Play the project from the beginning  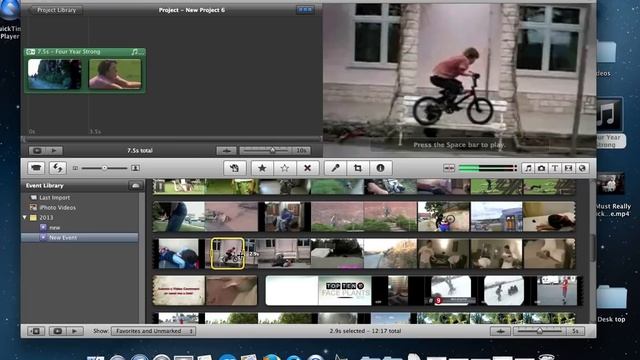(x=54, y=151)
